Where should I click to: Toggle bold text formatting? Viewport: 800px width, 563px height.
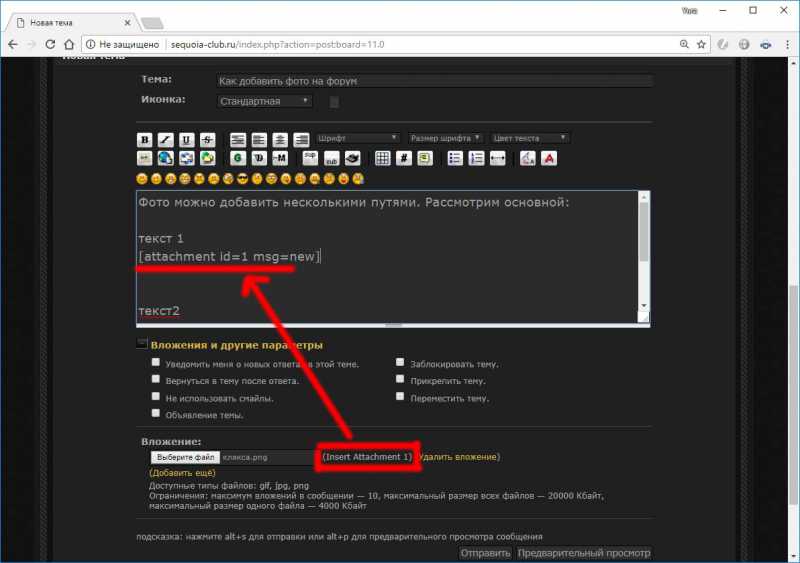click(145, 139)
